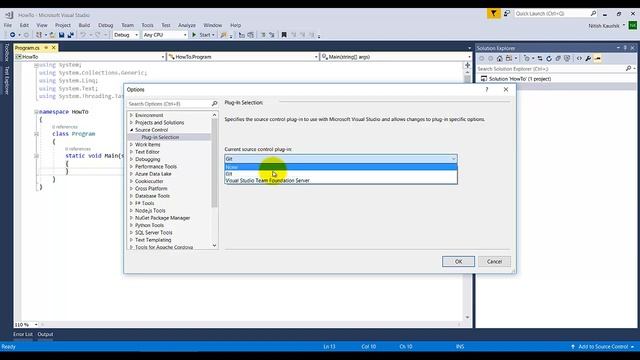Image resolution: width=640 pixels, height=360 pixels.
Task: Click the feedback icon beside Quick Launch
Action: (507, 13)
